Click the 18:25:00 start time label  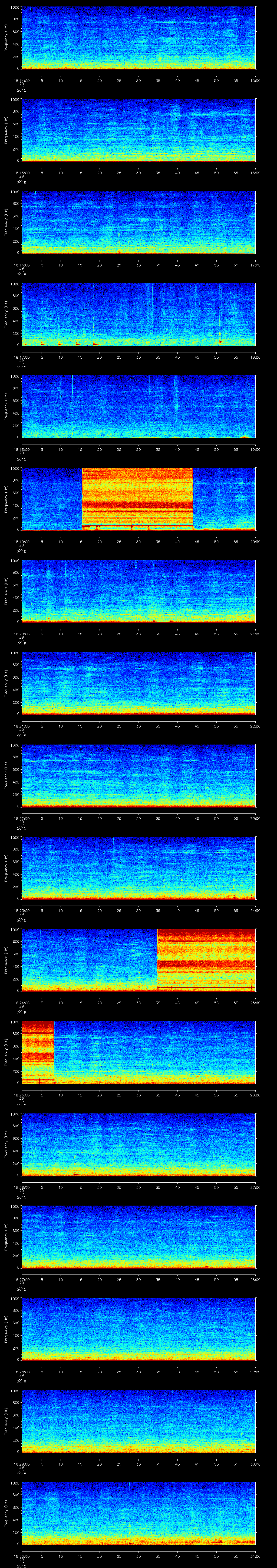click(x=21, y=1095)
